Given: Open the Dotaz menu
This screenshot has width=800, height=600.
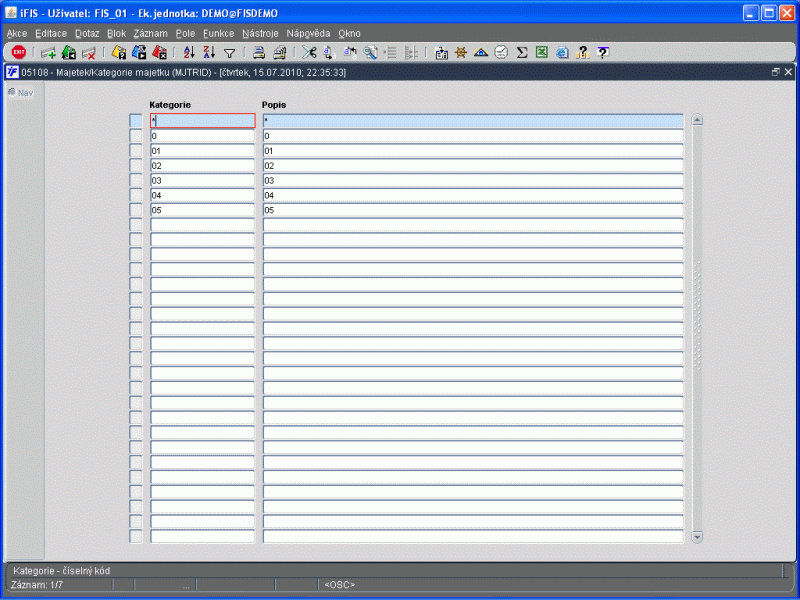Looking at the screenshot, I should pyautogui.click(x=87, y=33).
